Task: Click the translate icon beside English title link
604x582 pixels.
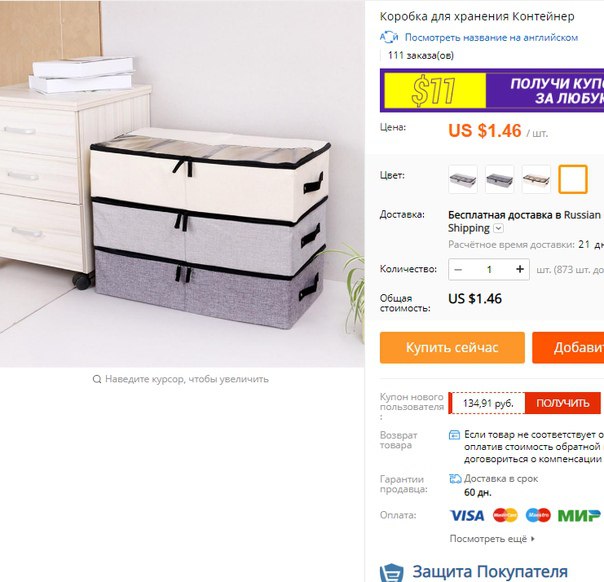Action: [x=389, y=37]
